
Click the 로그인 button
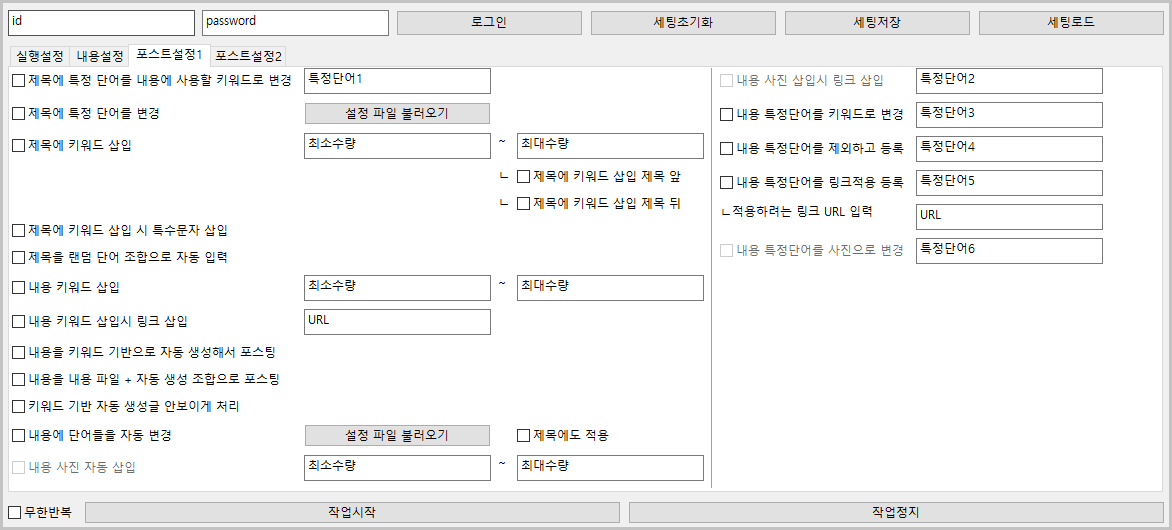pos(488,23)
